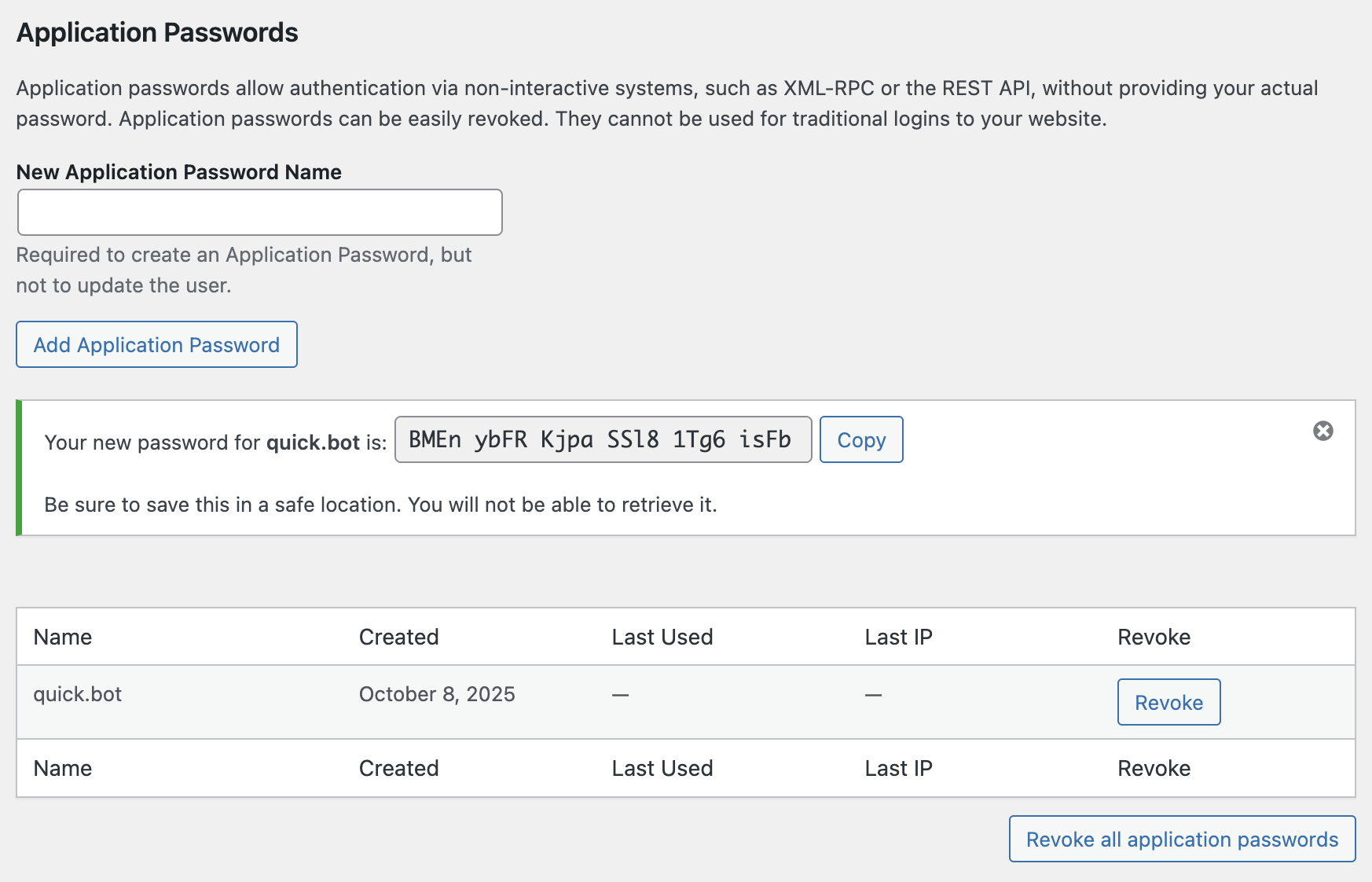Click the Name label in the table footer

point(62,768)
